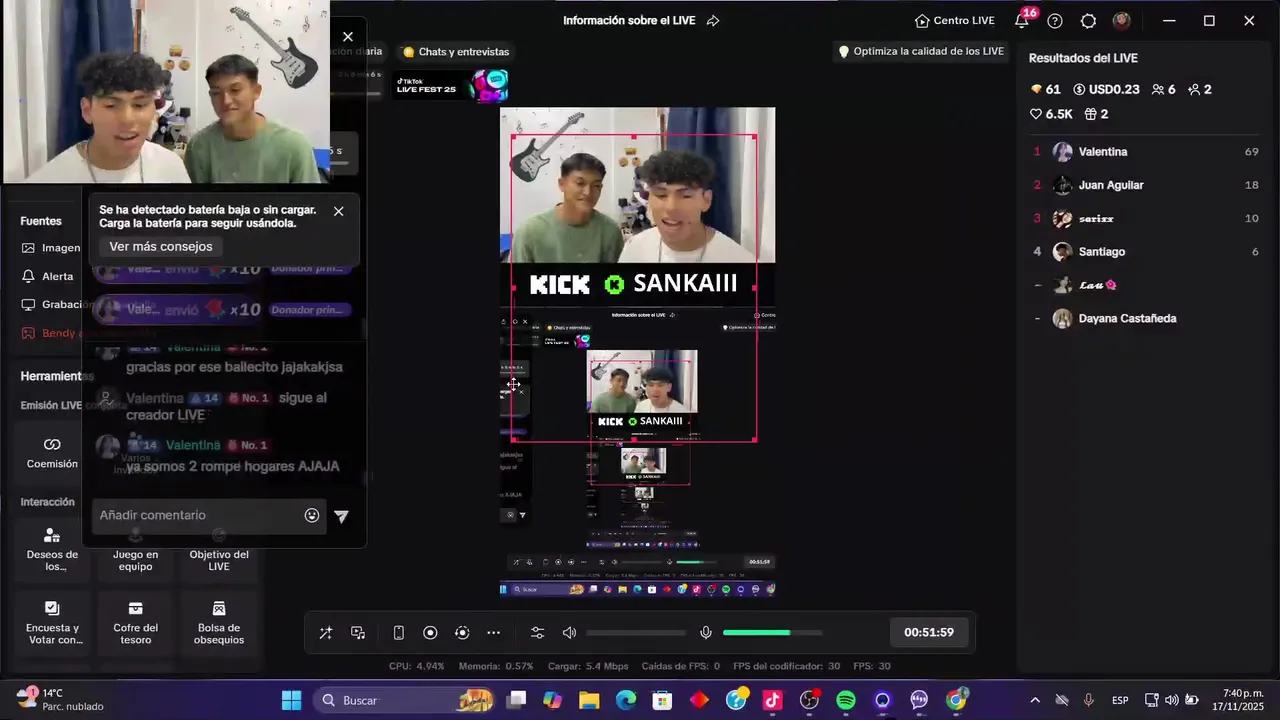
Task: Click the webcam preview thumbnail with two people
Action: 165,91
